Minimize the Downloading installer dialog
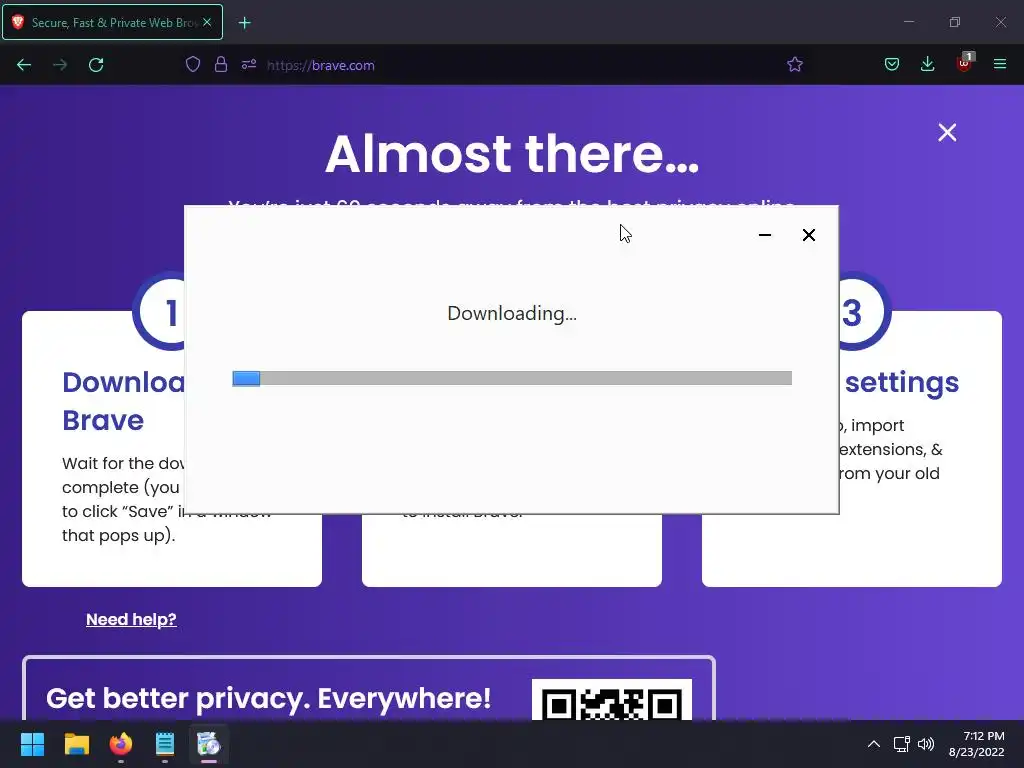Image resolution: width=1024 pixels, height=768 pixels. coord(765,235)
